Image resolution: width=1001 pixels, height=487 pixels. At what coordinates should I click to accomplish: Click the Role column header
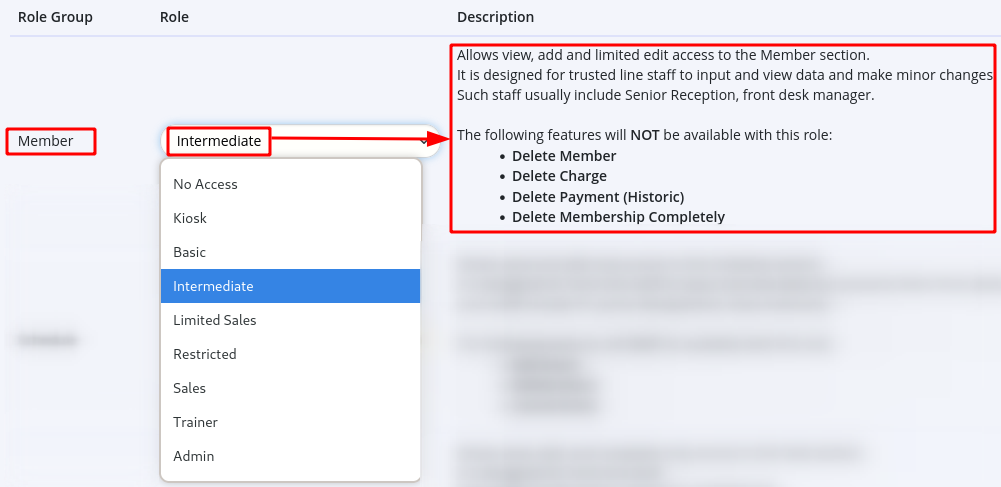click(x=174, y=17)
